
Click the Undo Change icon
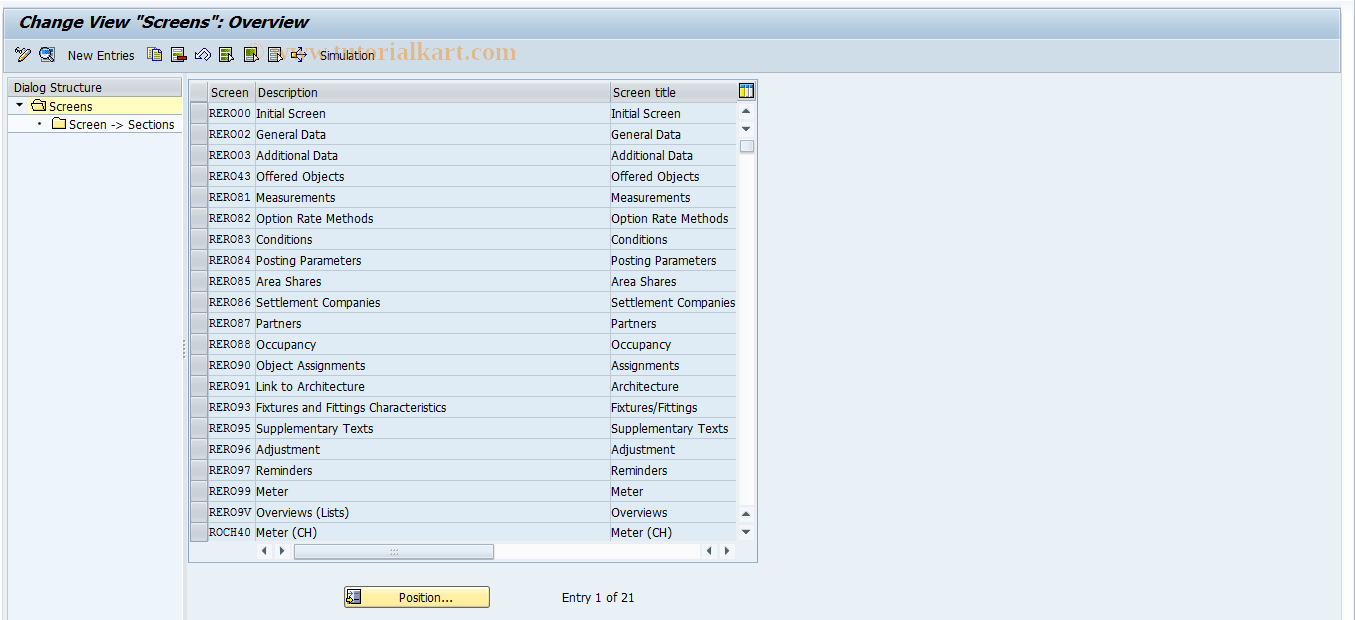[x=202, y=55]
